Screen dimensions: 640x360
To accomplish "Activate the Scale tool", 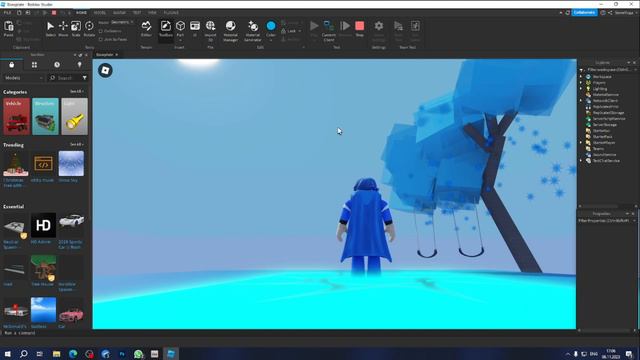I will coord(76,29).
